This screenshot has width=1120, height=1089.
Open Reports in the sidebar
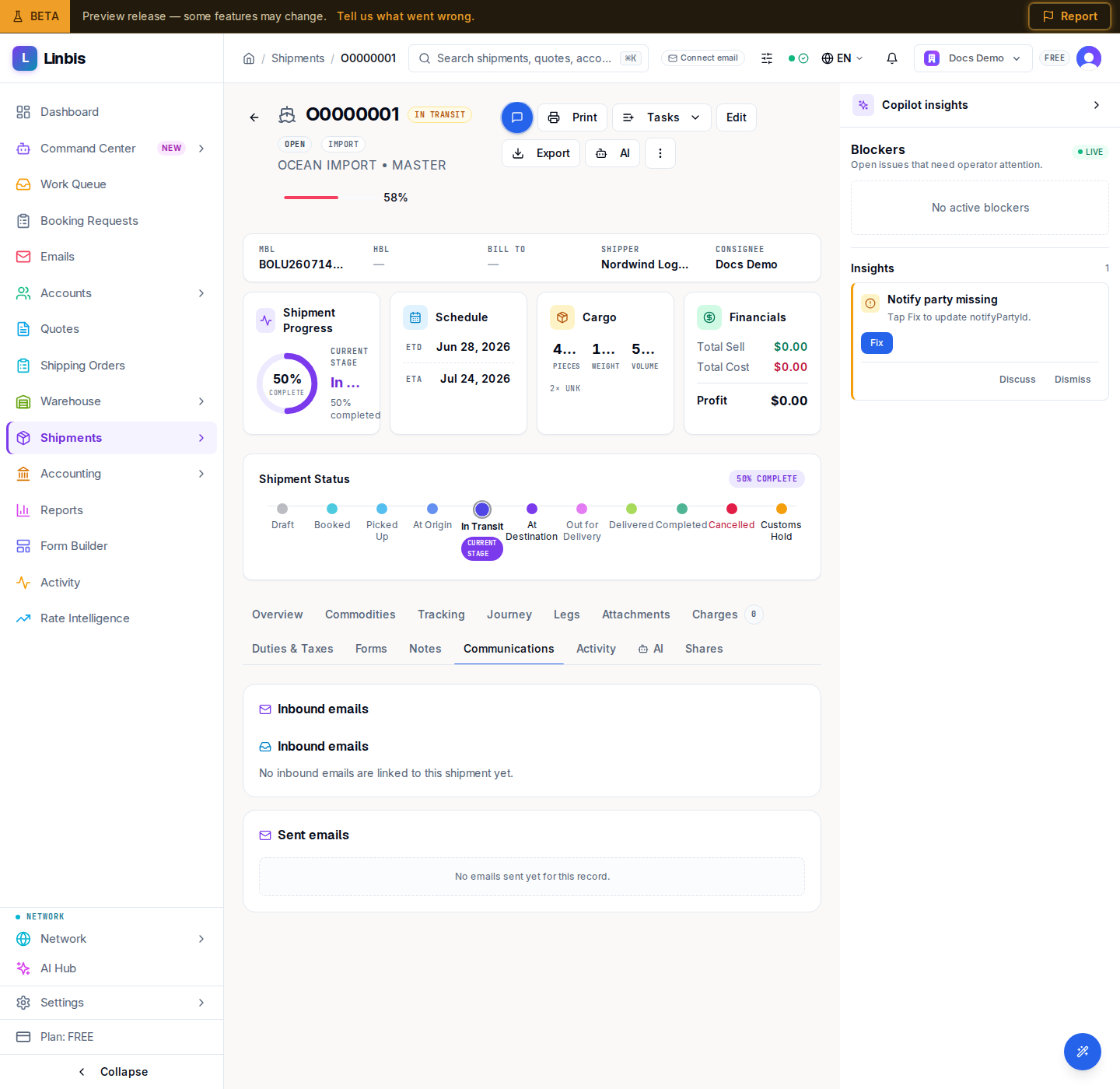[111, 510]
